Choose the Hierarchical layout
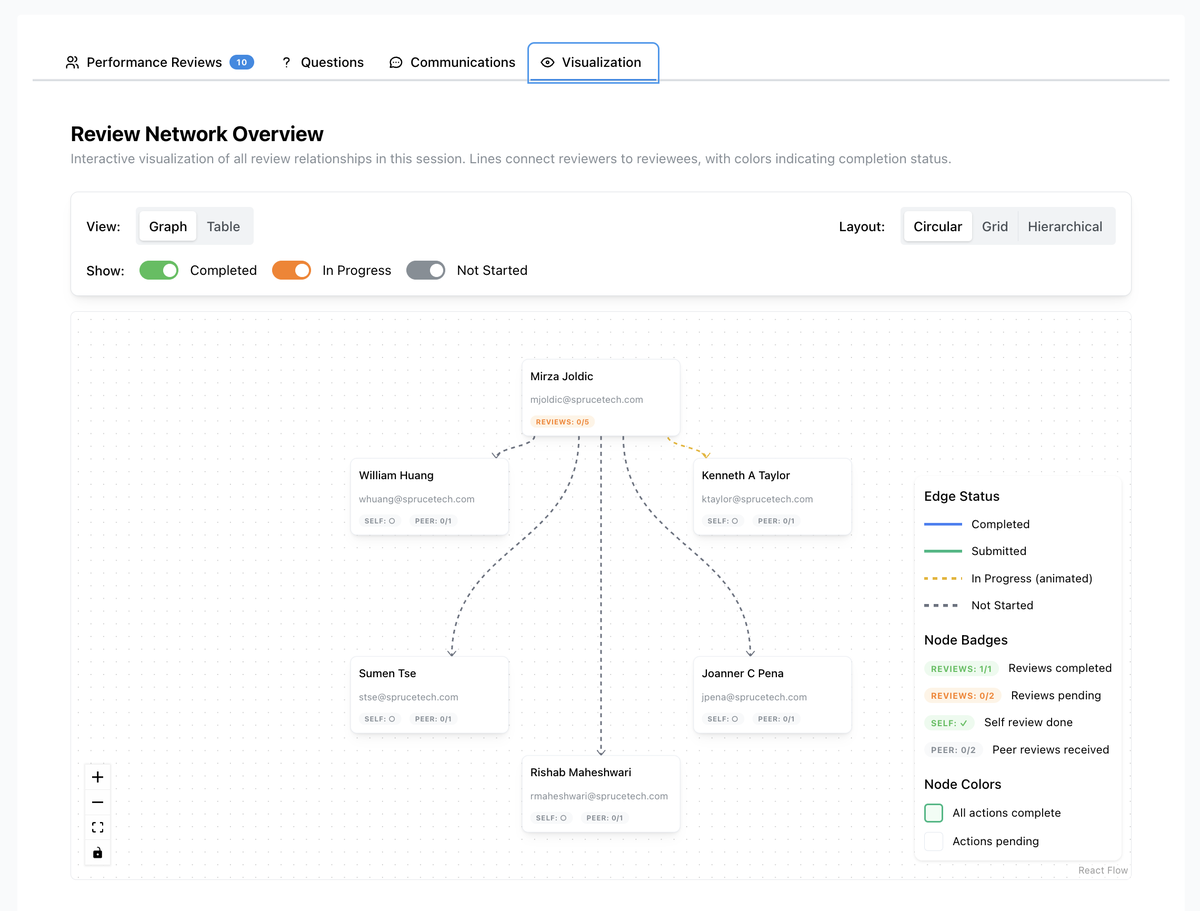Image resolution: width=1200 pixels, height=911 pixels. [x=1065, y=226]
